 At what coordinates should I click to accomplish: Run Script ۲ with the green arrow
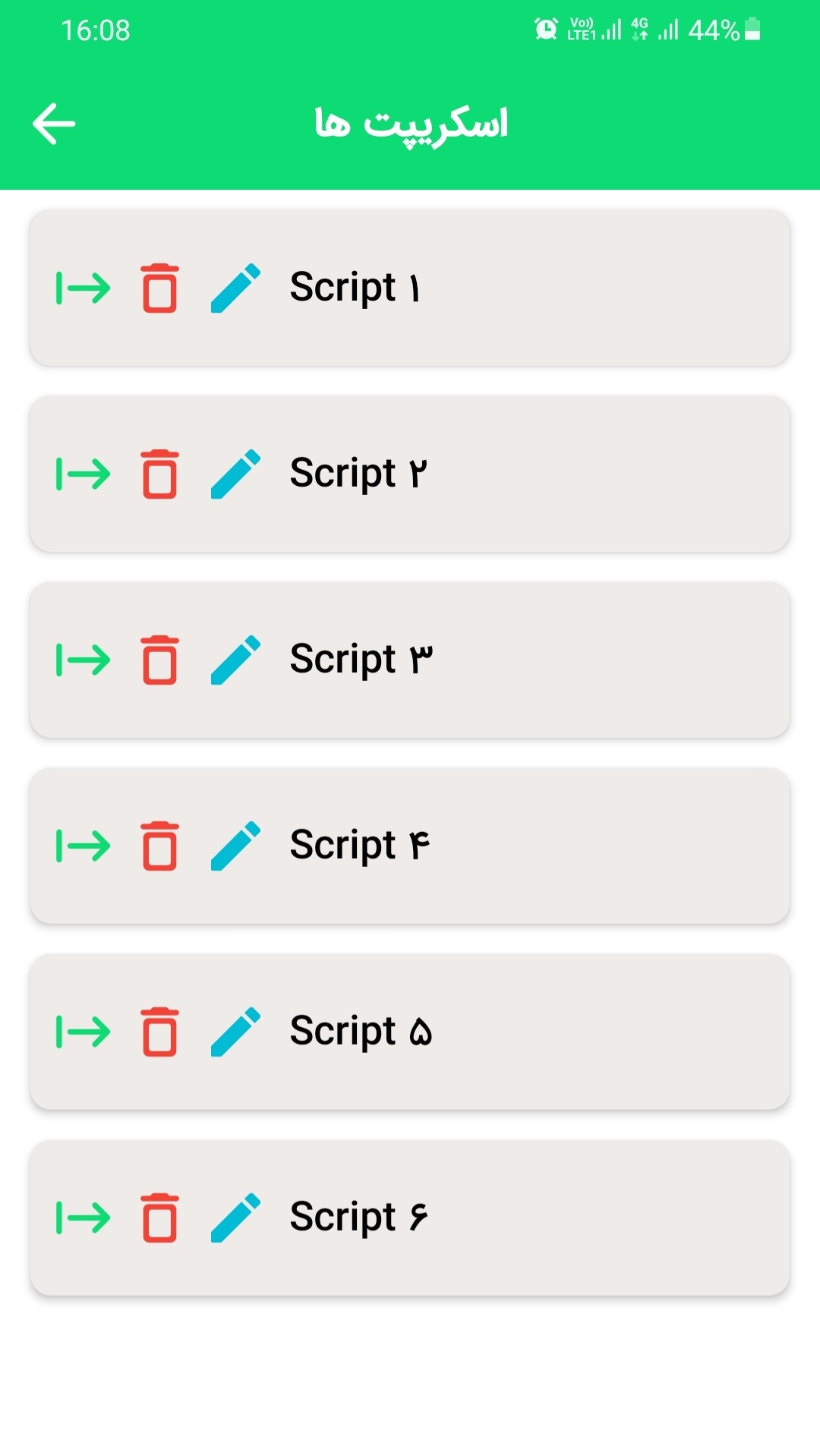84,474
